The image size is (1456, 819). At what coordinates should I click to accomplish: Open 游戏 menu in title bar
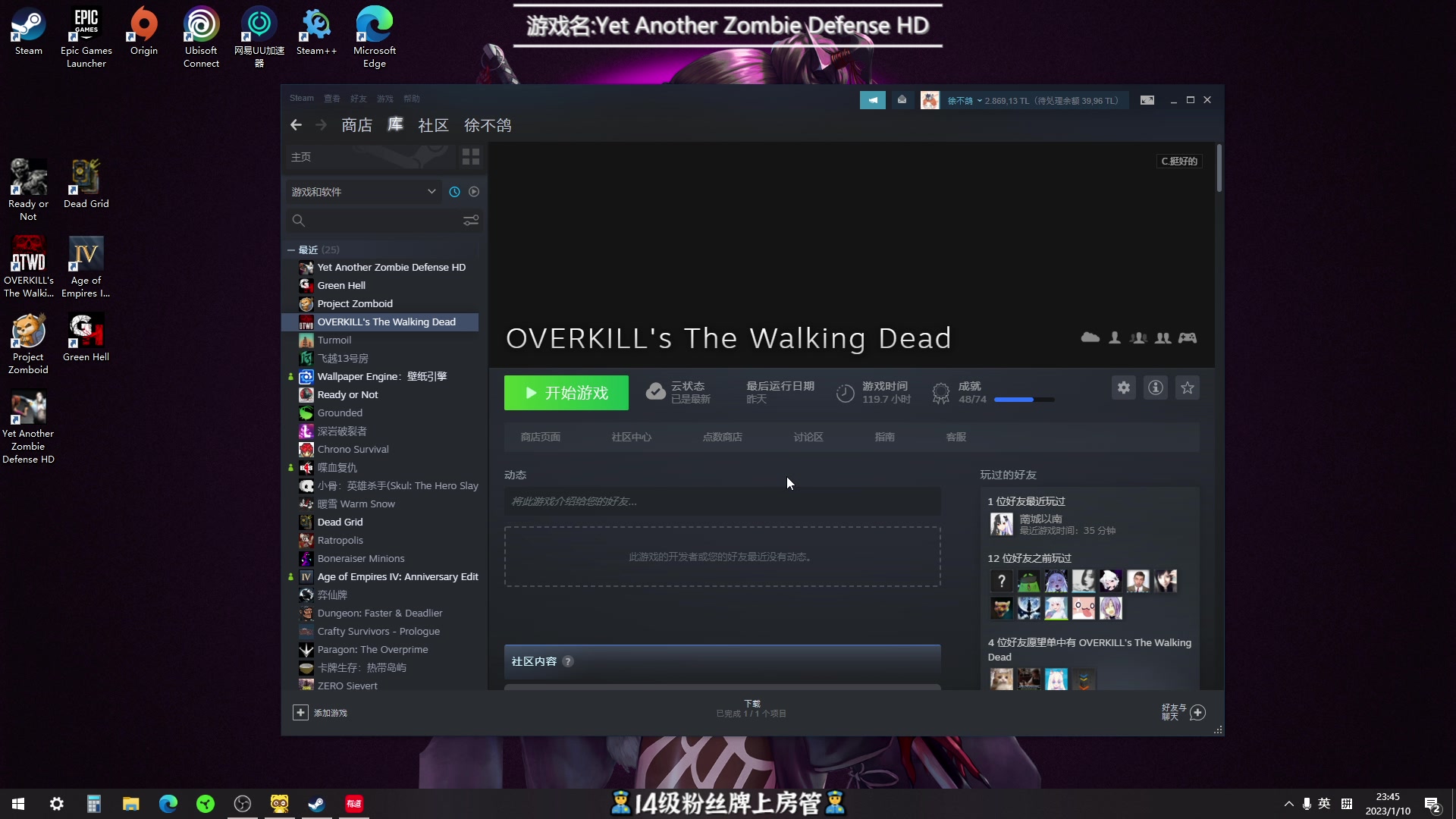[x=385, y=99]
